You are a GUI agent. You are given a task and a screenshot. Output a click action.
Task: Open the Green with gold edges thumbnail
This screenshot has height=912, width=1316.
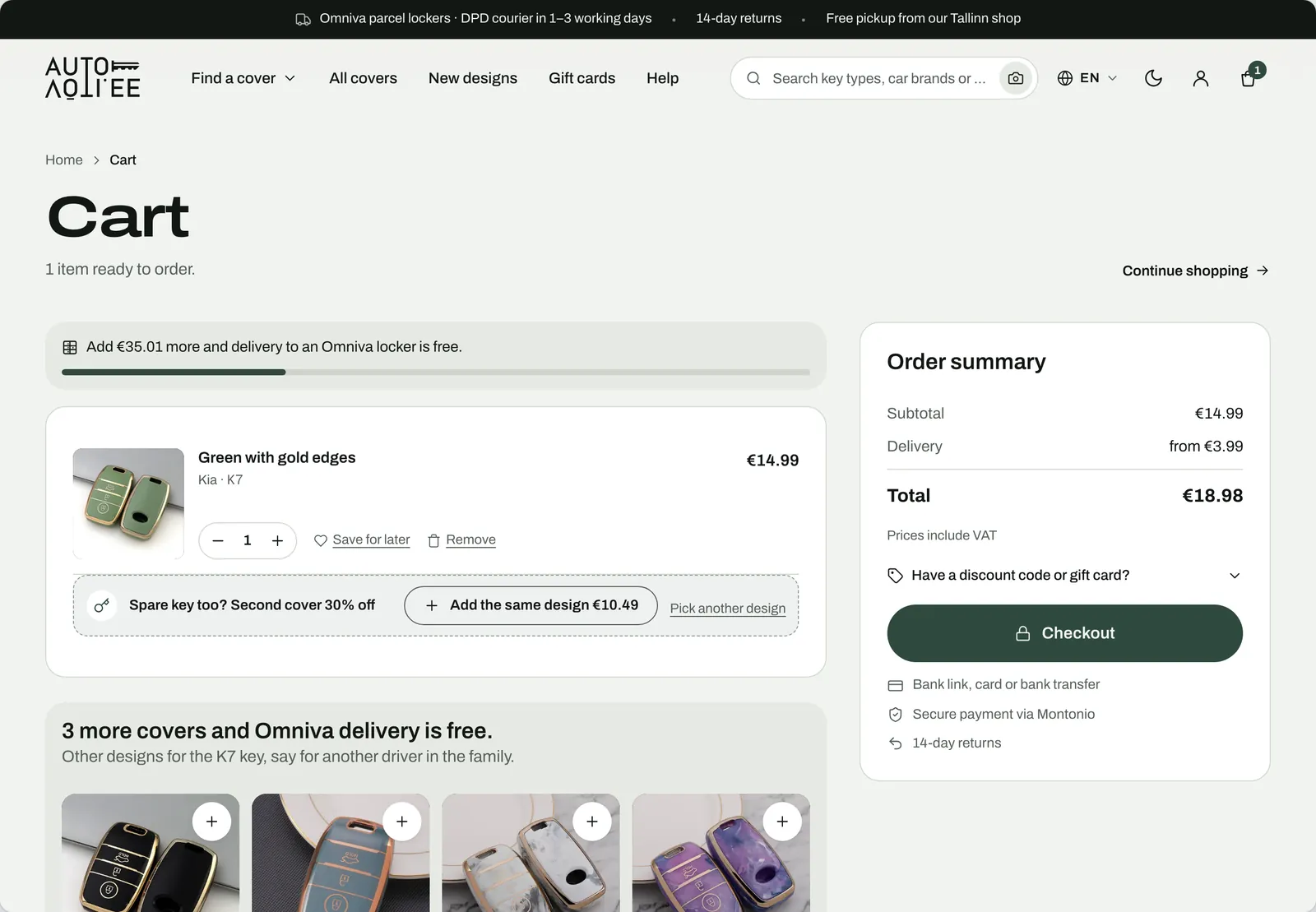click(128, 503)
